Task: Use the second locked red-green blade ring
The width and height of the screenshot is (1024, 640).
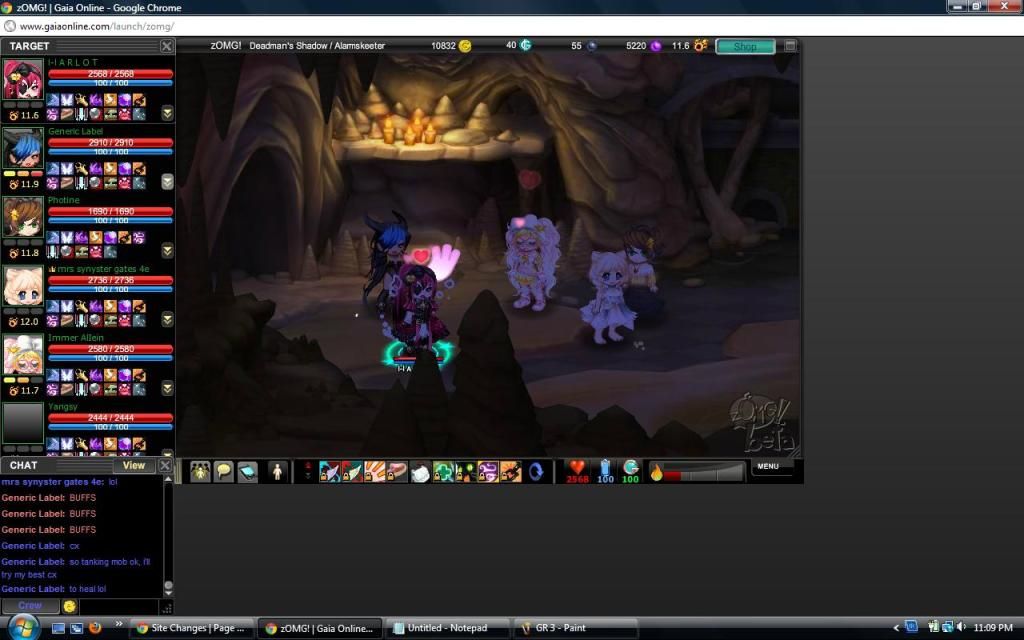Action: [352, 472]
